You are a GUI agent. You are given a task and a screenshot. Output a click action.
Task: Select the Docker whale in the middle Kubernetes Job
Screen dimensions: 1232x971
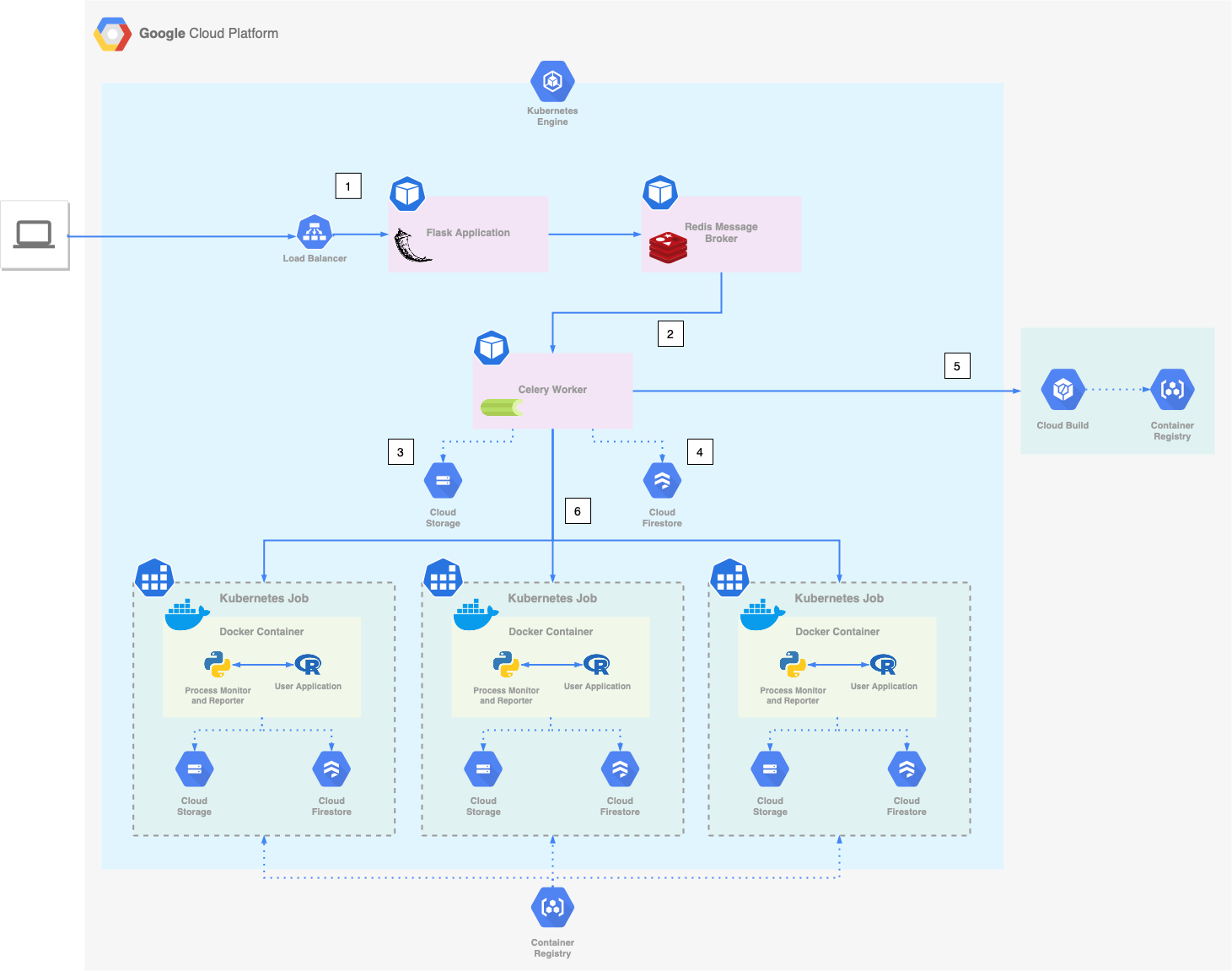(x=476, y=615)
